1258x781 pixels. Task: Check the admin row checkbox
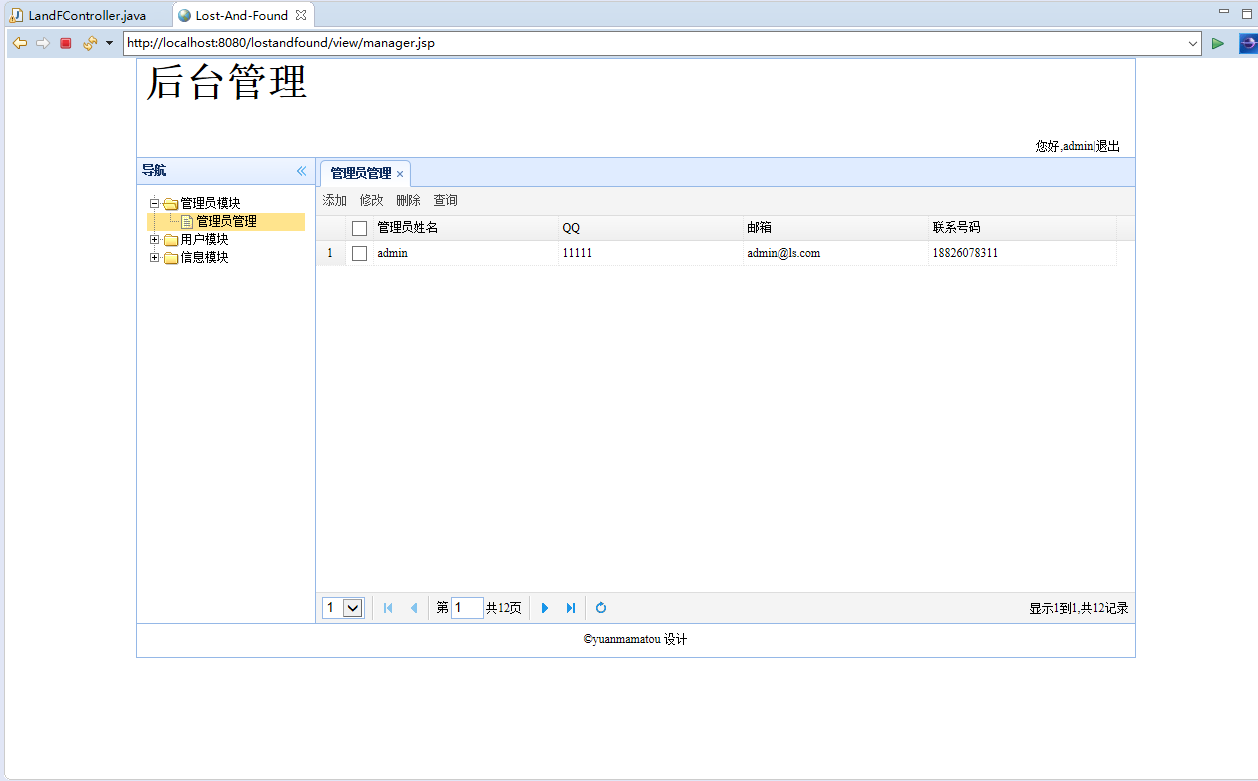click(360, 254)
